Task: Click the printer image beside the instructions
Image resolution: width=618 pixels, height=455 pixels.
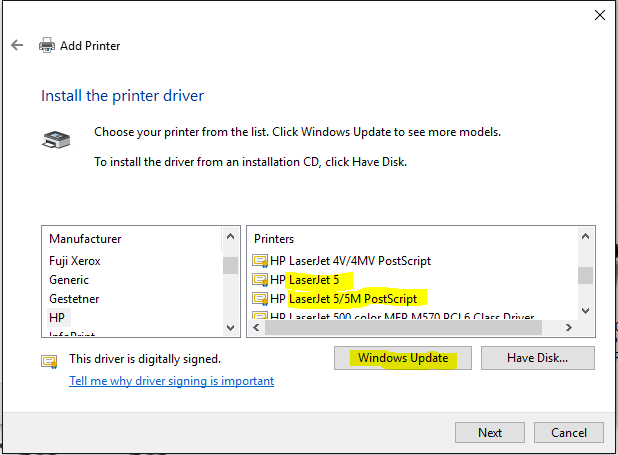Action: coord(56,141)
